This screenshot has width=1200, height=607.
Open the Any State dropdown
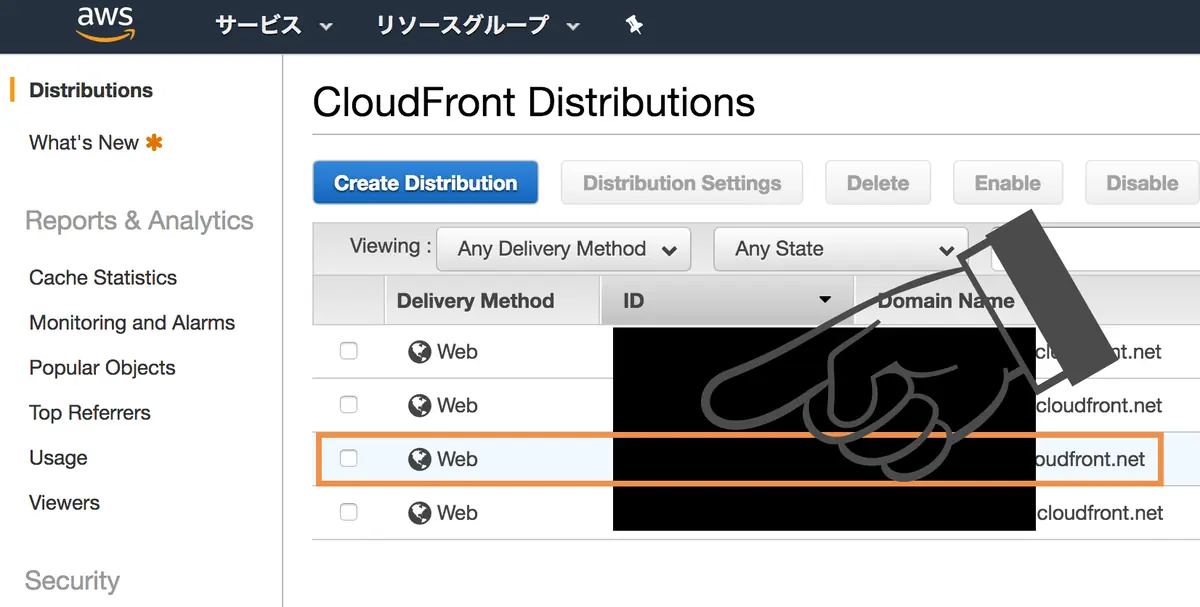pos(841,249)
